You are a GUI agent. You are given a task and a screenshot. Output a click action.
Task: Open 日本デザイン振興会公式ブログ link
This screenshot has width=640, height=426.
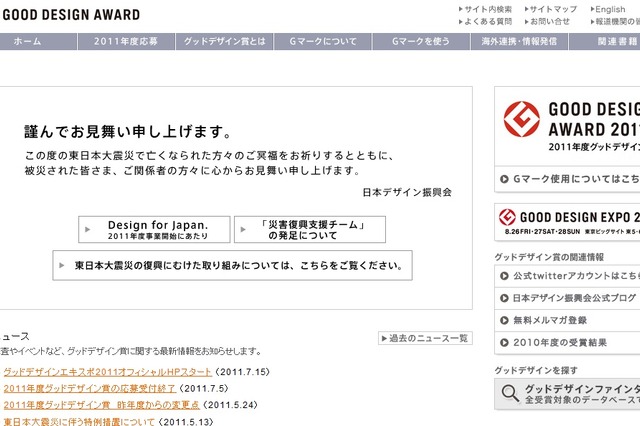point(567,298)
